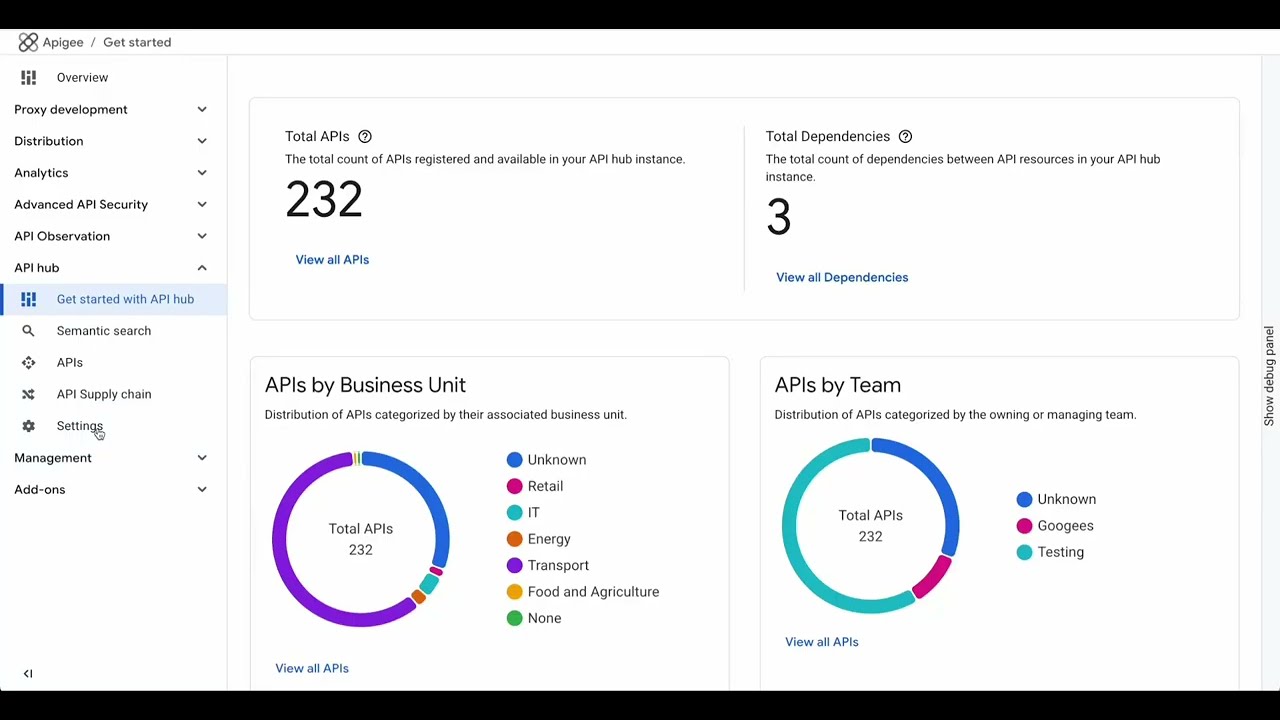This screenshot has width=1280, height=720.
Task: Click View all Dependencies link
Action: point(842,277)
